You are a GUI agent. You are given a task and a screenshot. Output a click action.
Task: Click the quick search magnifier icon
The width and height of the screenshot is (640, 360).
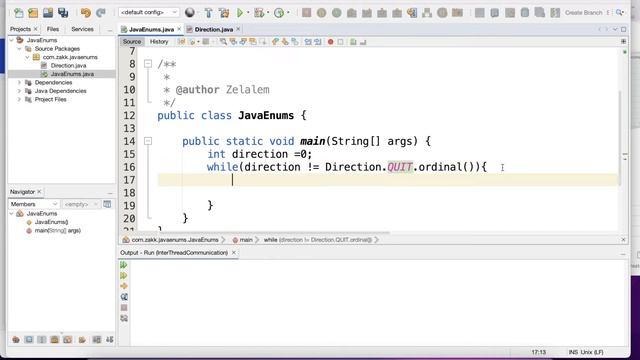(620, 13)
